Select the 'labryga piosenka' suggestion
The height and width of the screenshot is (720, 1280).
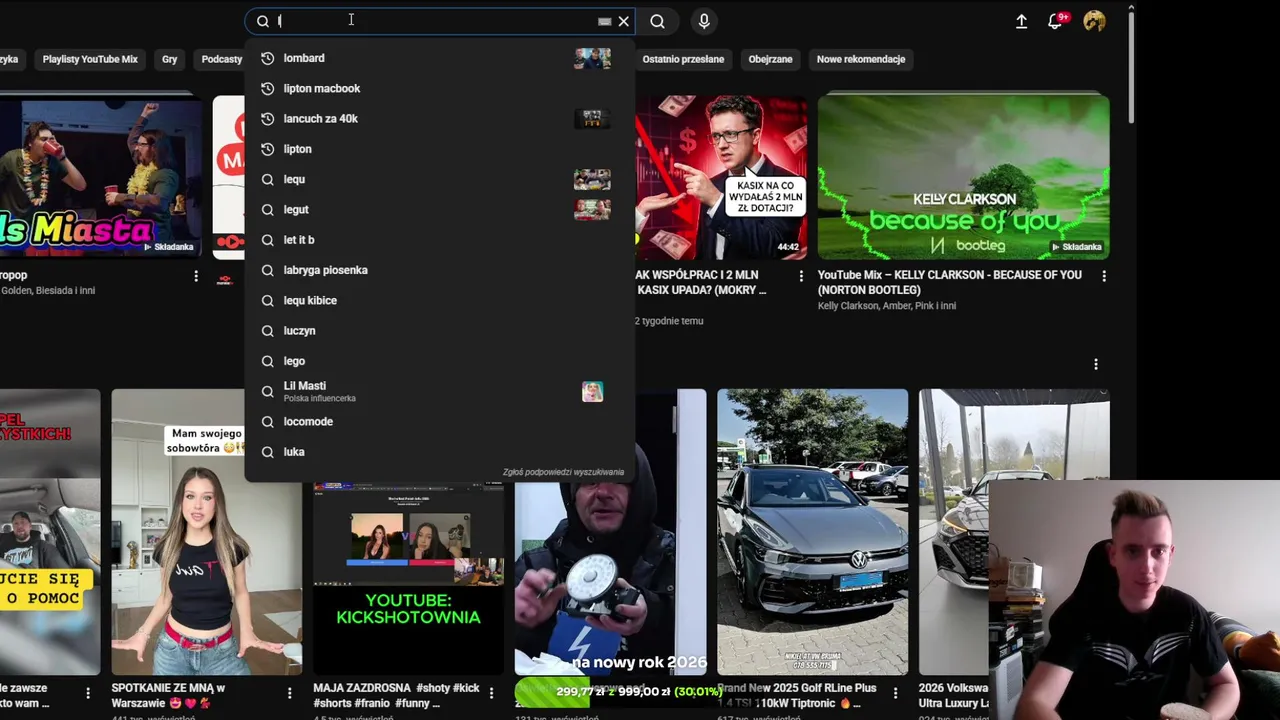tap(440, 270)
